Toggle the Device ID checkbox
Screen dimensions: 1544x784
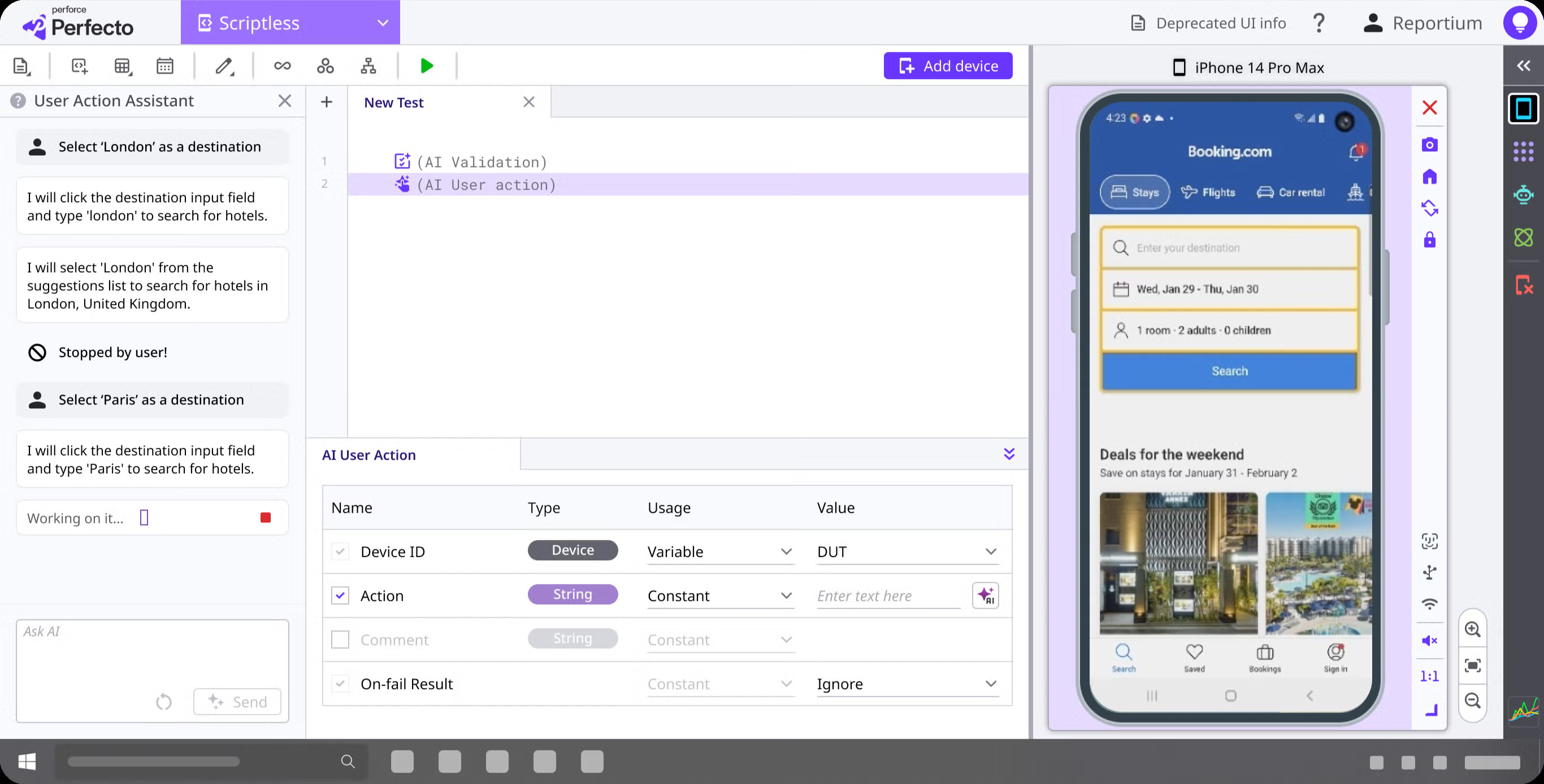340,551
